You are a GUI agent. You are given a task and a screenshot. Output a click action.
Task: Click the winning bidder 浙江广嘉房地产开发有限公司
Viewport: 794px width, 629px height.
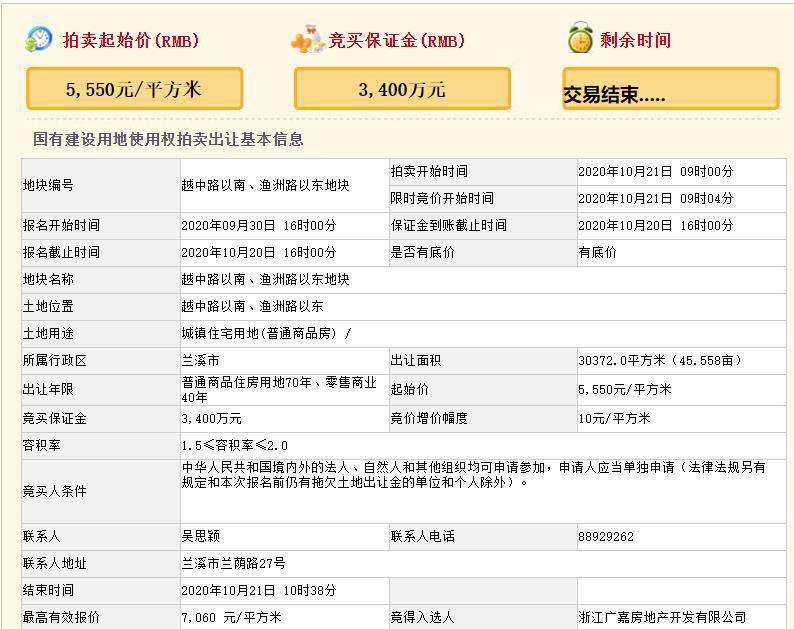click(662, 618)
